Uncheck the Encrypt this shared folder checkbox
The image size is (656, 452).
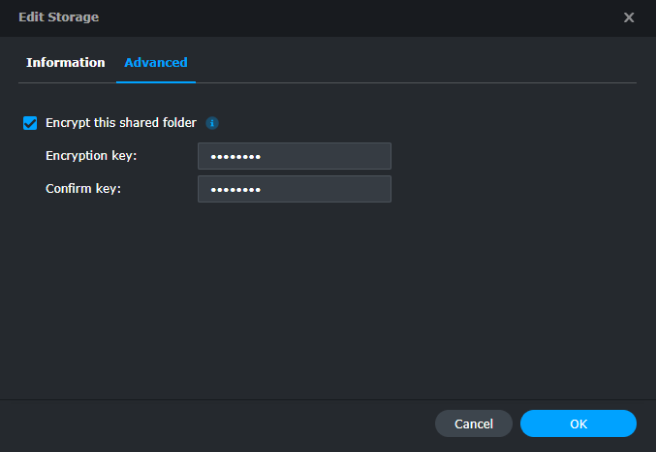pyautogui.click(x=30, y=123)
